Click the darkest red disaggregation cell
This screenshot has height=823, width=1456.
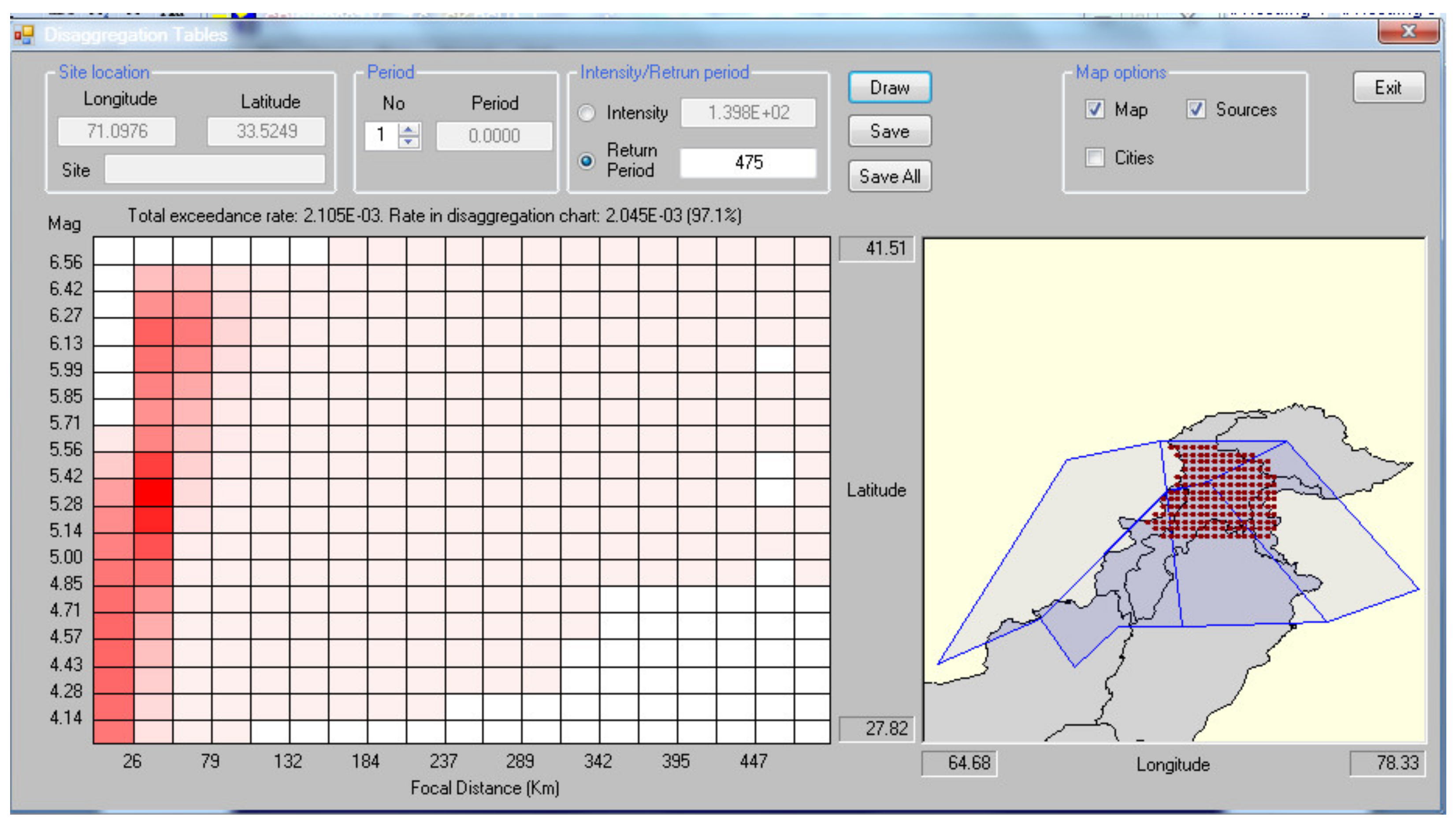pos(153,492)
